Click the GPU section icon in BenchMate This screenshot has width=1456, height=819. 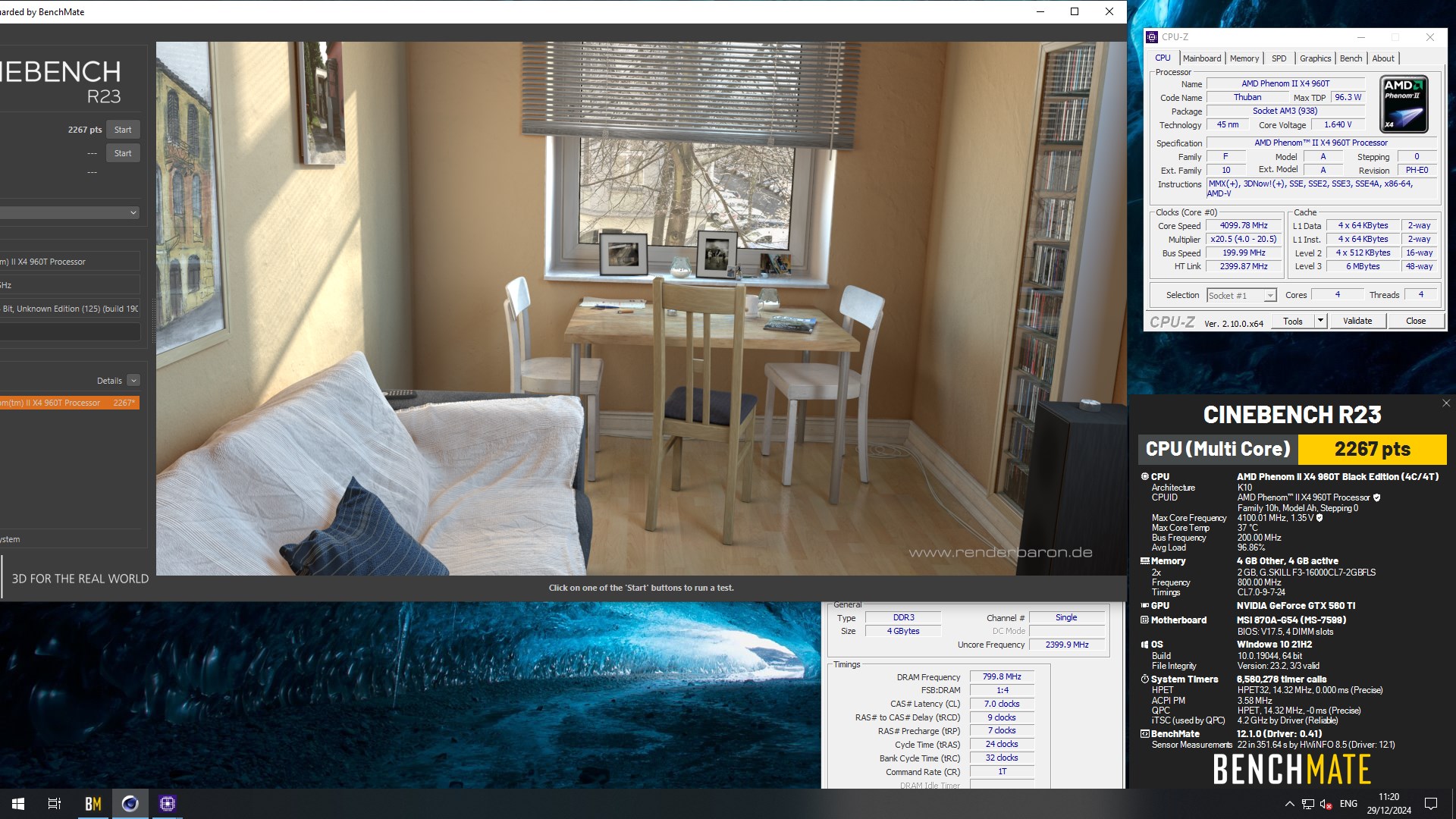point(1145,606)
